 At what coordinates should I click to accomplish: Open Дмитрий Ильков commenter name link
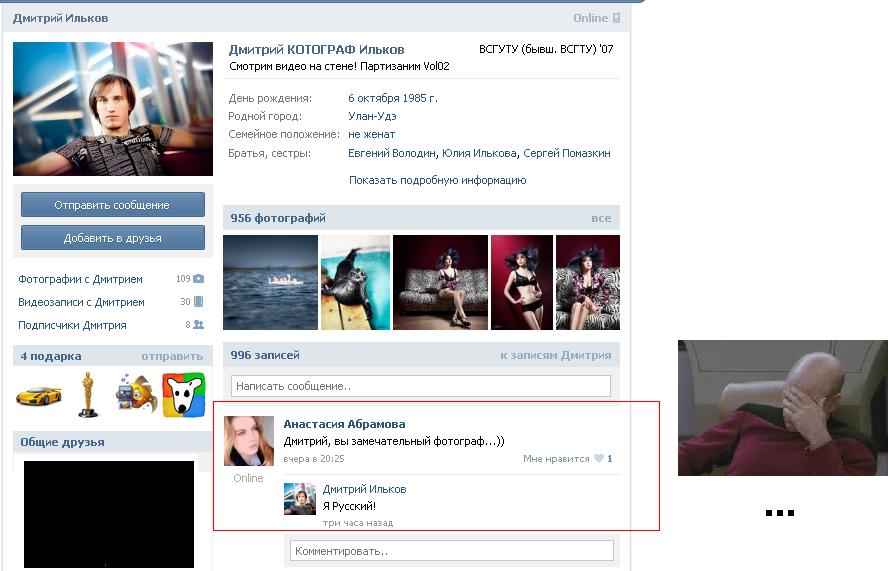[364, 489]
